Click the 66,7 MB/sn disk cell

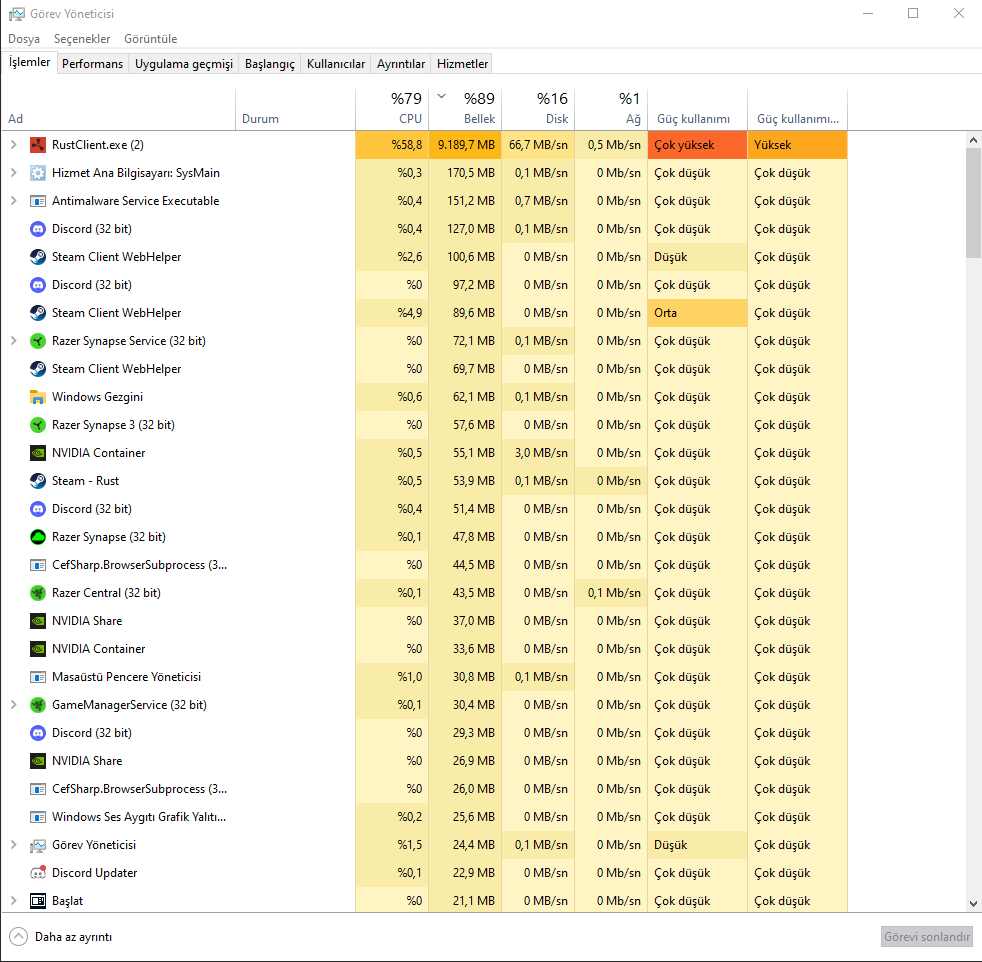(538, 145)
